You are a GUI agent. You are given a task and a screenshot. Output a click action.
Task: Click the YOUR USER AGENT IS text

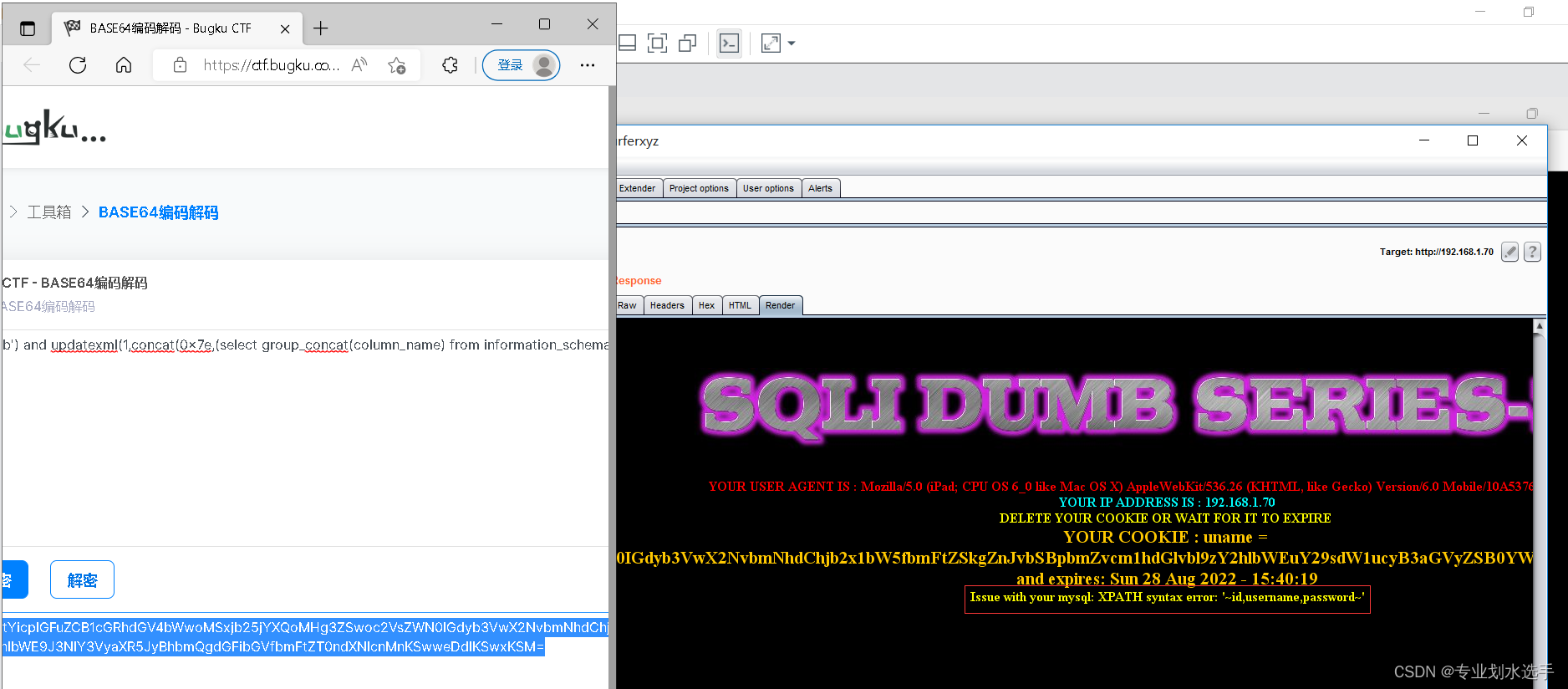click(x=1120, y=487)
